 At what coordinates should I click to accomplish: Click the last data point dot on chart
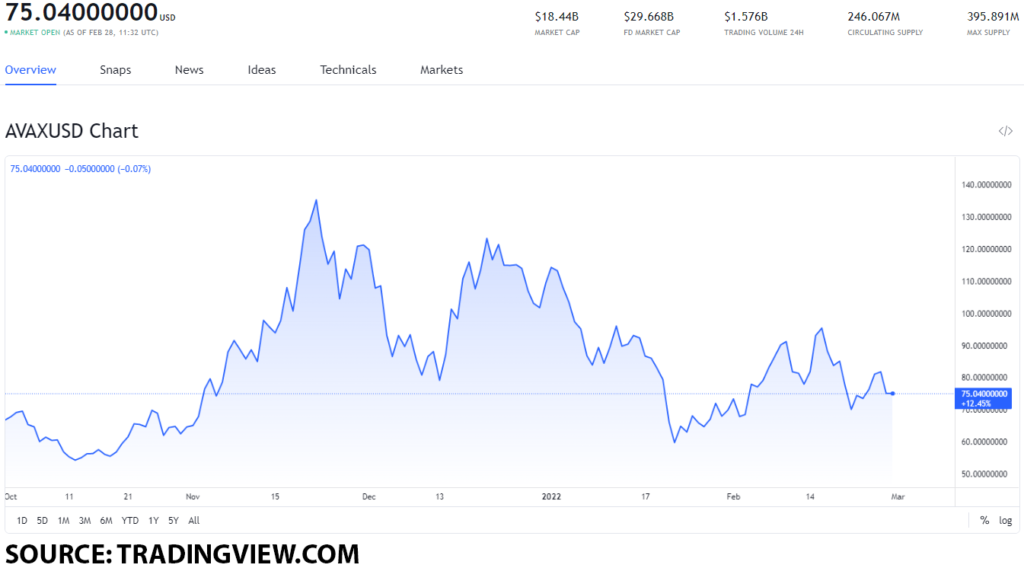tap(893, 393)
